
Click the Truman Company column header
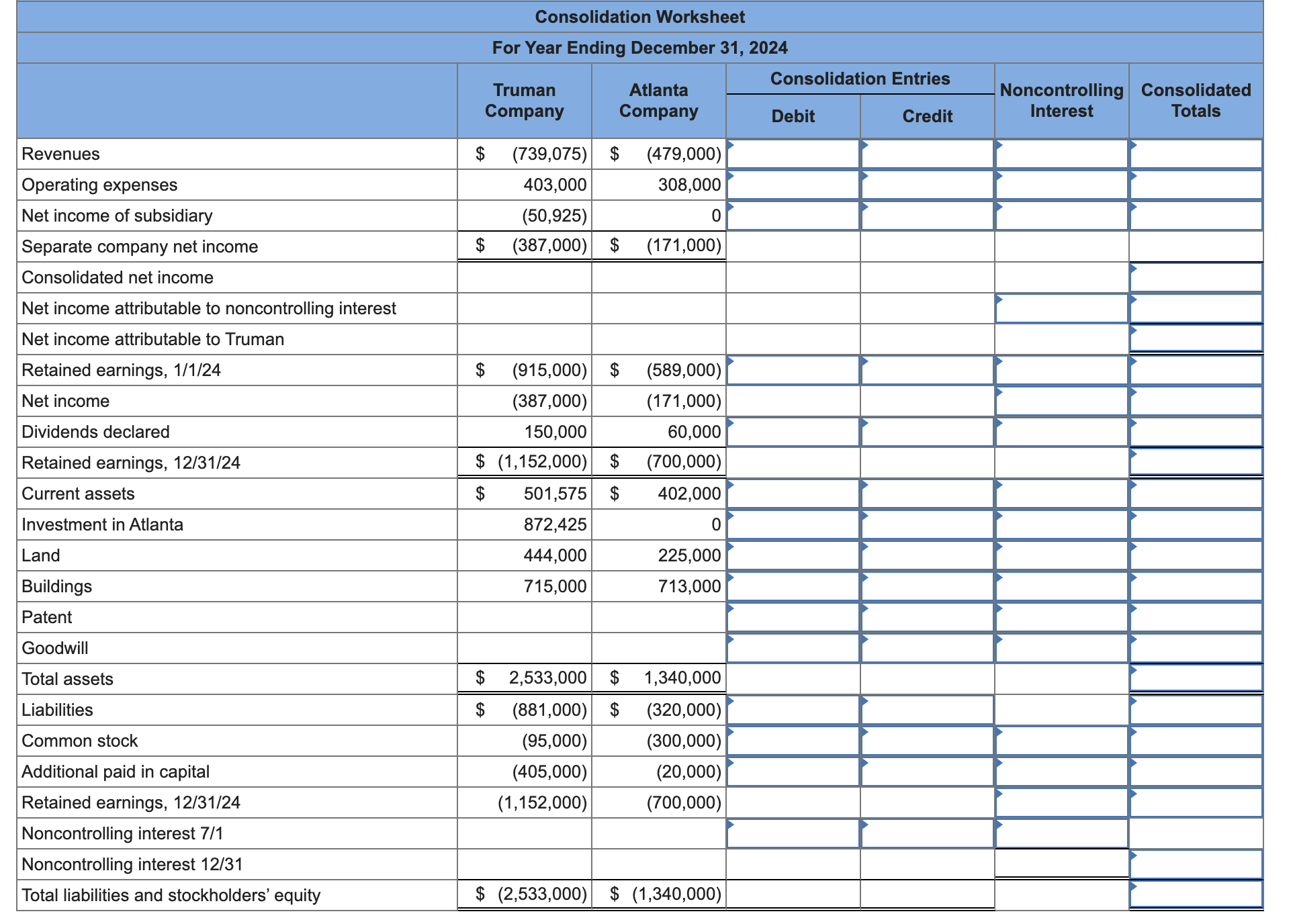coord(524,100)
